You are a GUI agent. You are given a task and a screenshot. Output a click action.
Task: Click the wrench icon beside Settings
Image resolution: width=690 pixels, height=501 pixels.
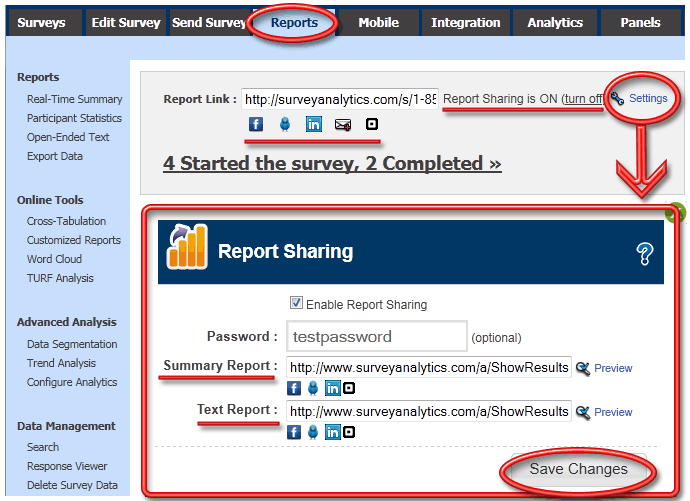point(617,99)
